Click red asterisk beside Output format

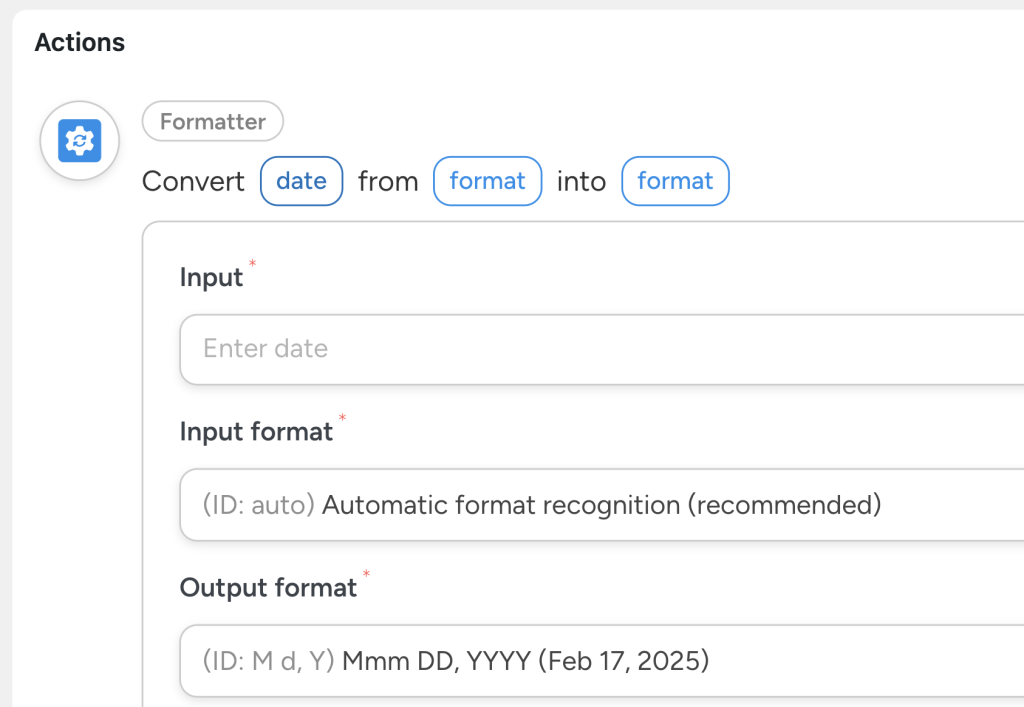366,574
